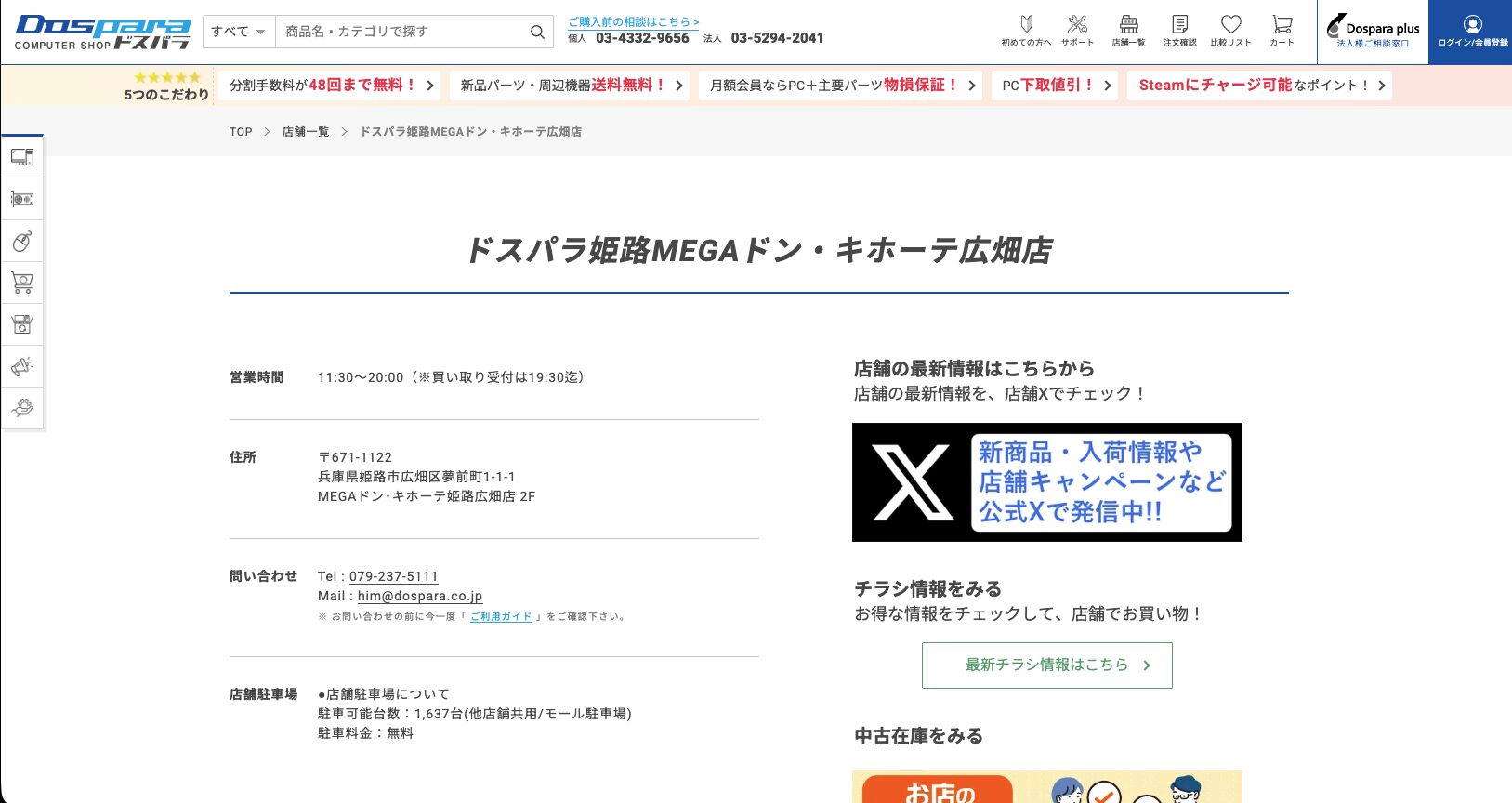Click phone number 079-237-5111
The width and height of the screenshot is (1512, 803).
pyautogui.click(x=393, y=576)
